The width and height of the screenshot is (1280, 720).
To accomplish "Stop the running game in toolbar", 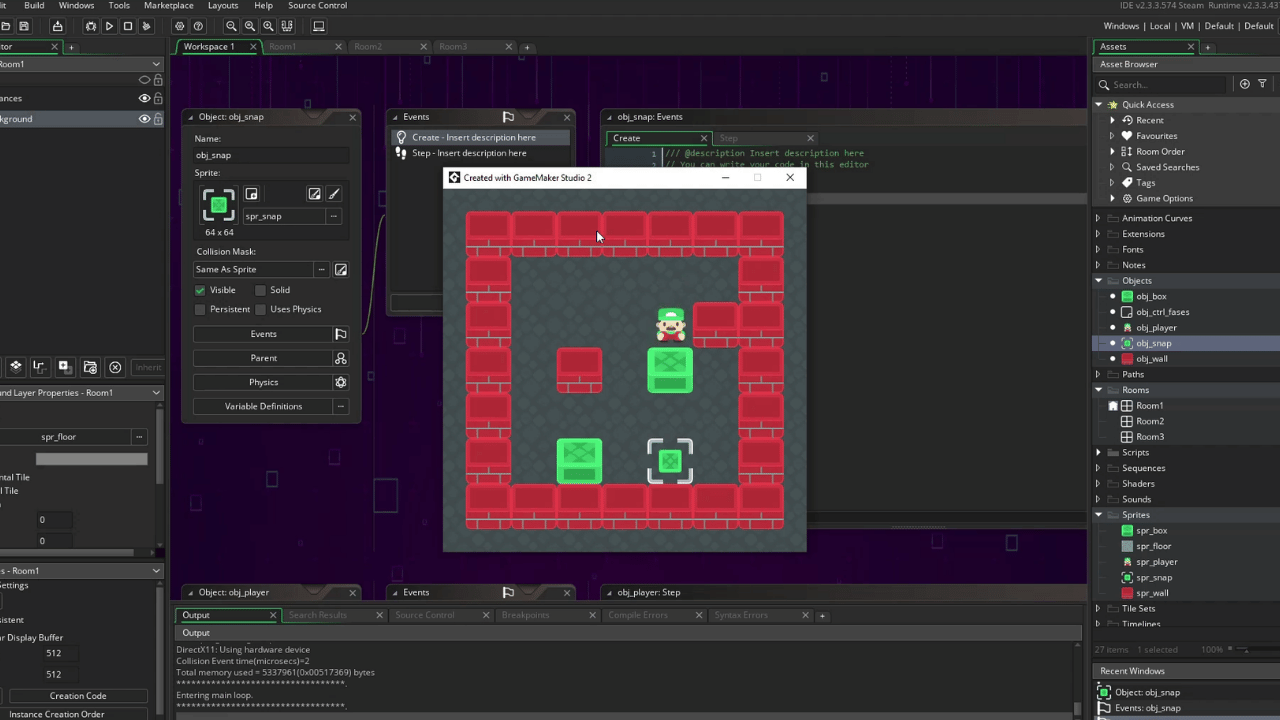I will click(x=128, y=26).
